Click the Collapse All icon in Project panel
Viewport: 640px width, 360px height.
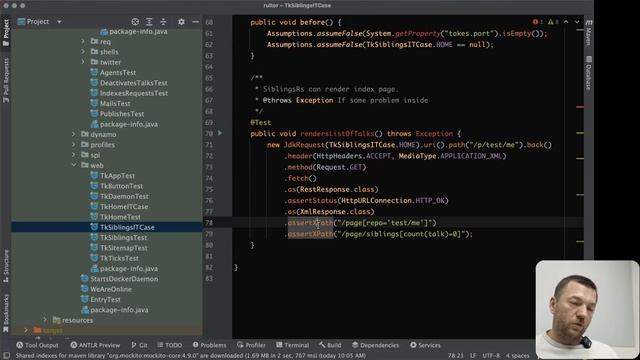coord(163,22)
